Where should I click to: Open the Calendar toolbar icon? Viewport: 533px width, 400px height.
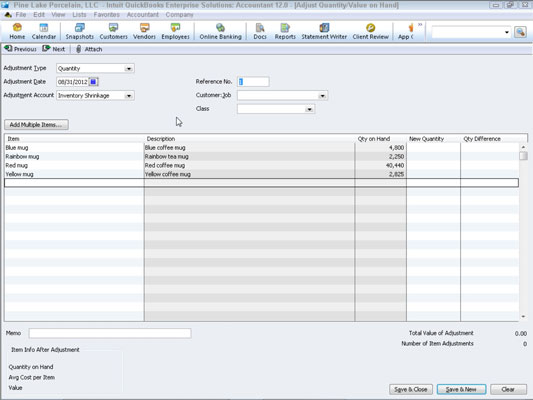coord(44,31)
